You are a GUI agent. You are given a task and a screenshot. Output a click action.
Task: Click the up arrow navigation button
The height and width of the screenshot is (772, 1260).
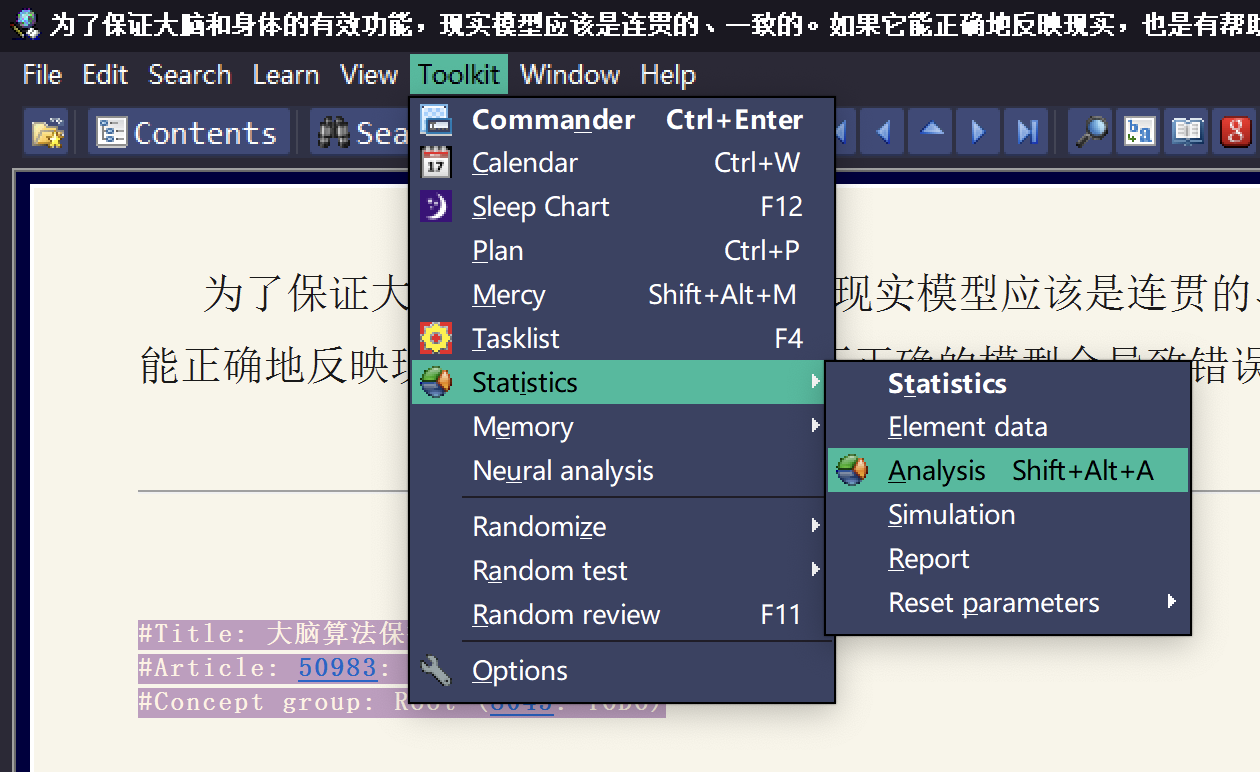click(x=931, y=132)
